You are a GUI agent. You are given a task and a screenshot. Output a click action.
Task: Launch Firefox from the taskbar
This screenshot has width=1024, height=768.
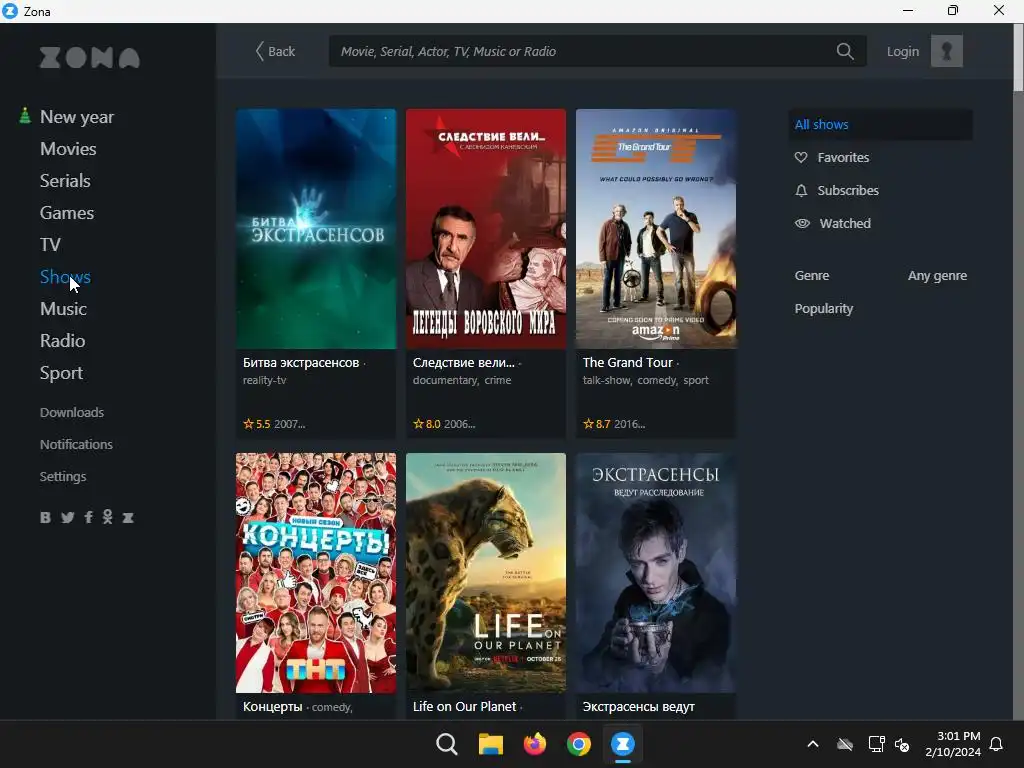535,744
